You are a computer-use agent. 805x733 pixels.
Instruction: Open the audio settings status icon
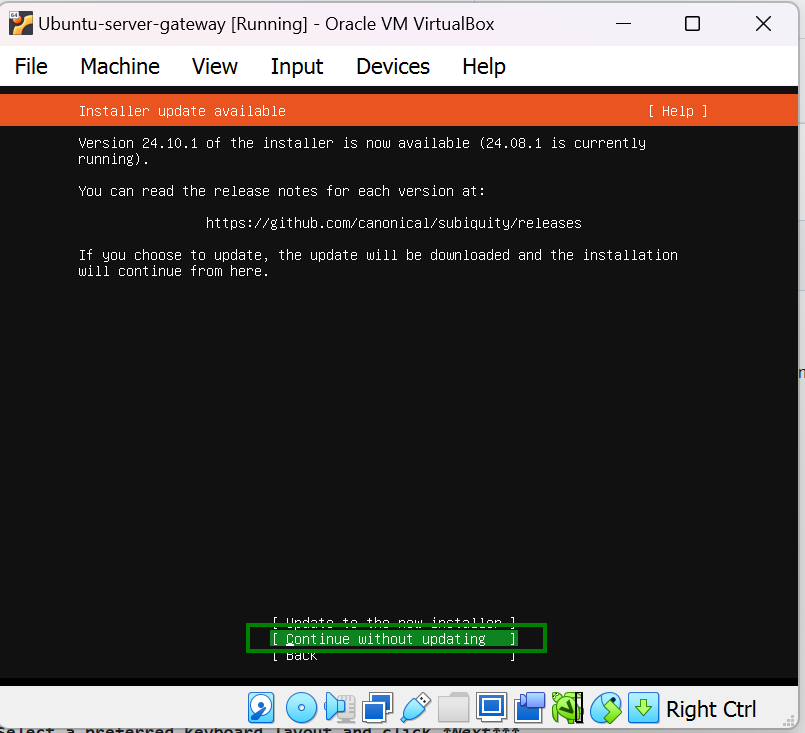[x=340, y=708]
